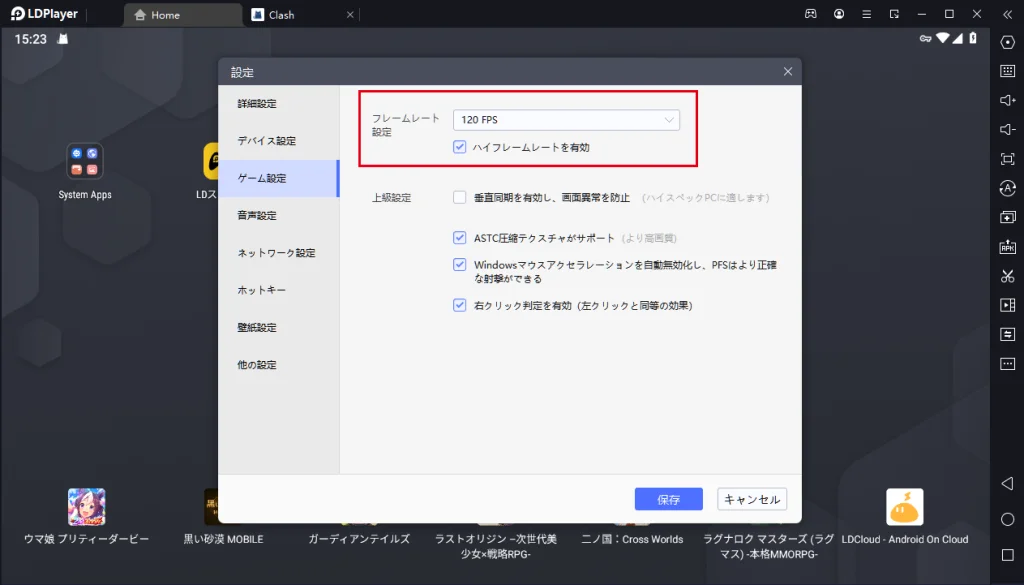Select ホットキー in settings sidebar
This screenshot has height=585, width=1024.
point(279,290)
